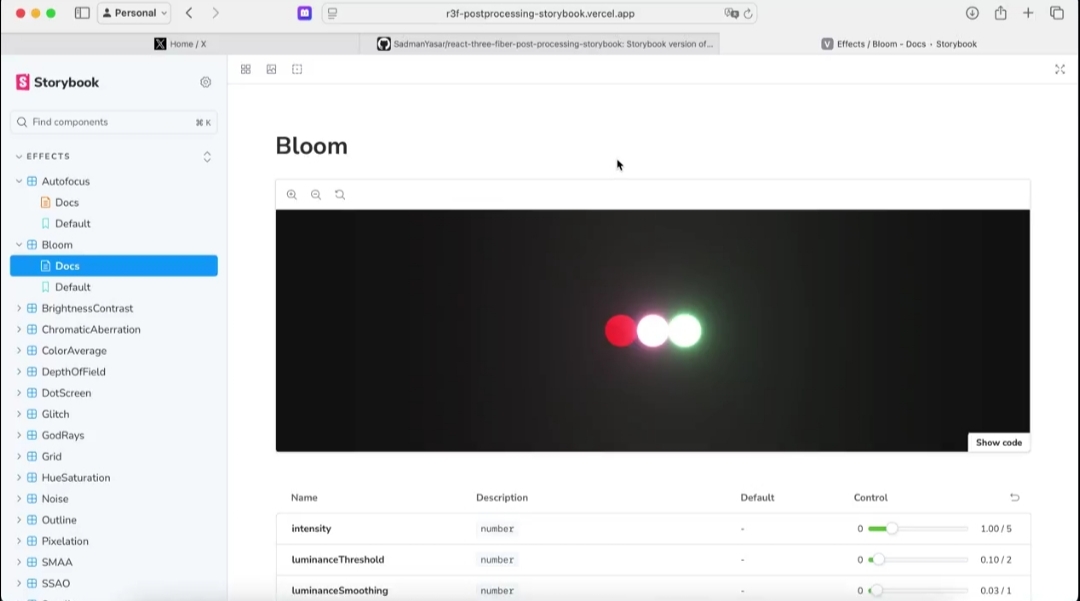The image size is (1080, 601).
Task: Click the Safari share icon
Action: [x=1000, y=13]
